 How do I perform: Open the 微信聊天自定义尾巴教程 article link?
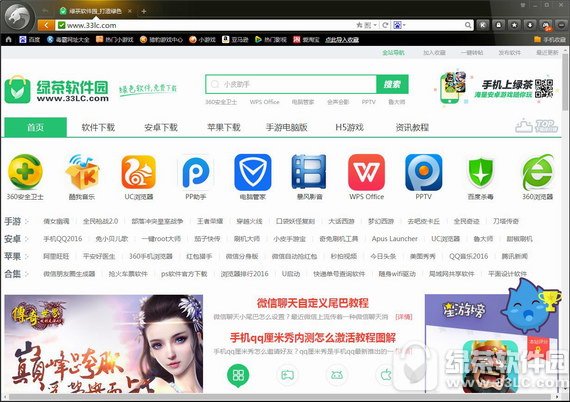click(x=313, y=303)
